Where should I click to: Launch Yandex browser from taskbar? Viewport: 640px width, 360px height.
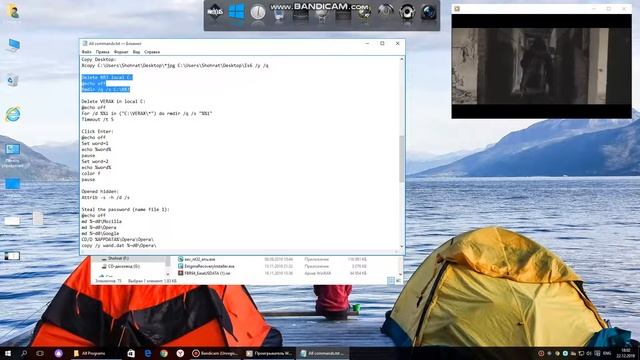(x=180, y=353)
